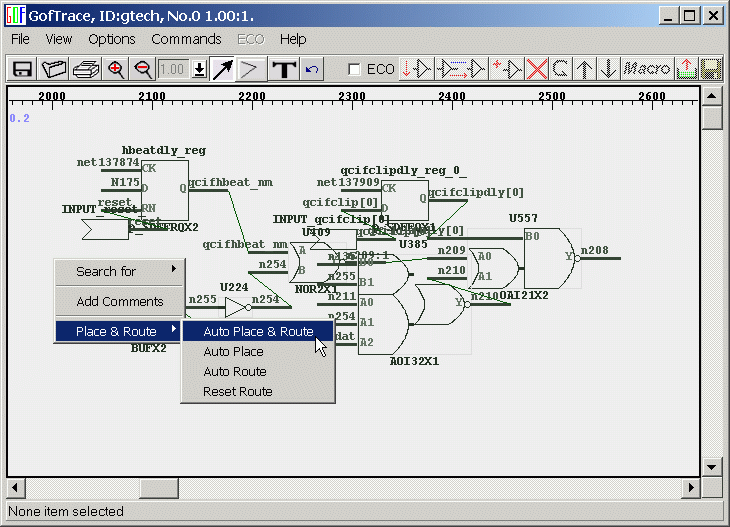Image resolution: width=730 pixels, height=527 pixels.
Task: Click the Zoom in magnifier icon
Action: coord(116,69)
